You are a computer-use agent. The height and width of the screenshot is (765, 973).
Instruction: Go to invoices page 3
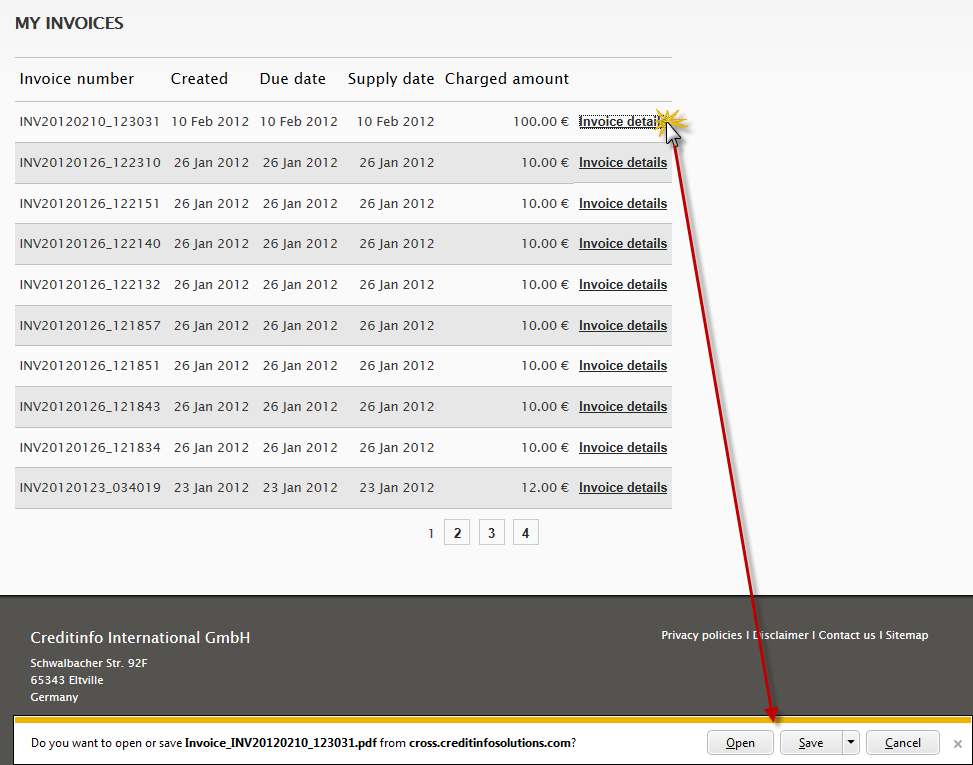click(x=491, y=533)
